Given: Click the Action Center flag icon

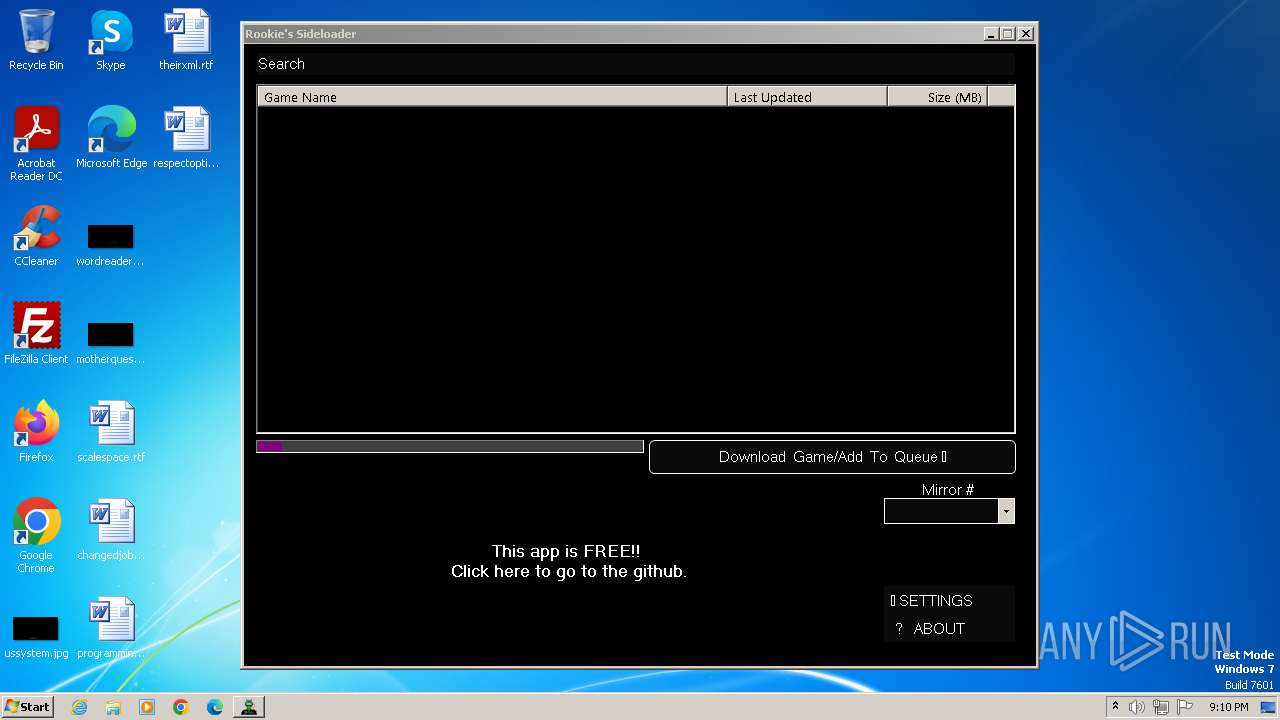Looking at the screenshot, I should coord(1185,707).
